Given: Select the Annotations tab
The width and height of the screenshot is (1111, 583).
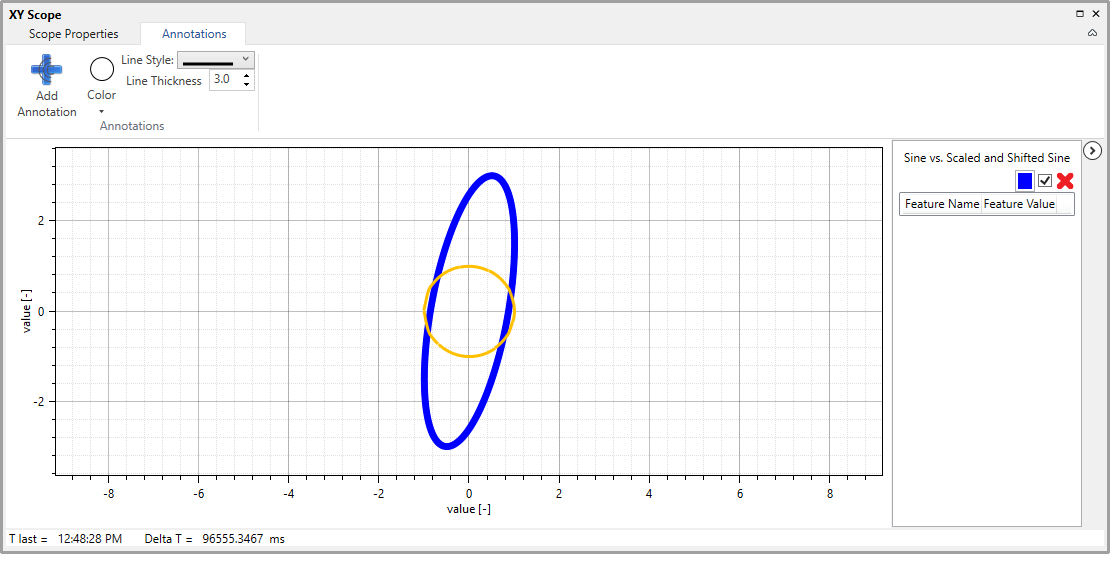Looking at the screenshot, I should (x=194, y=34).
